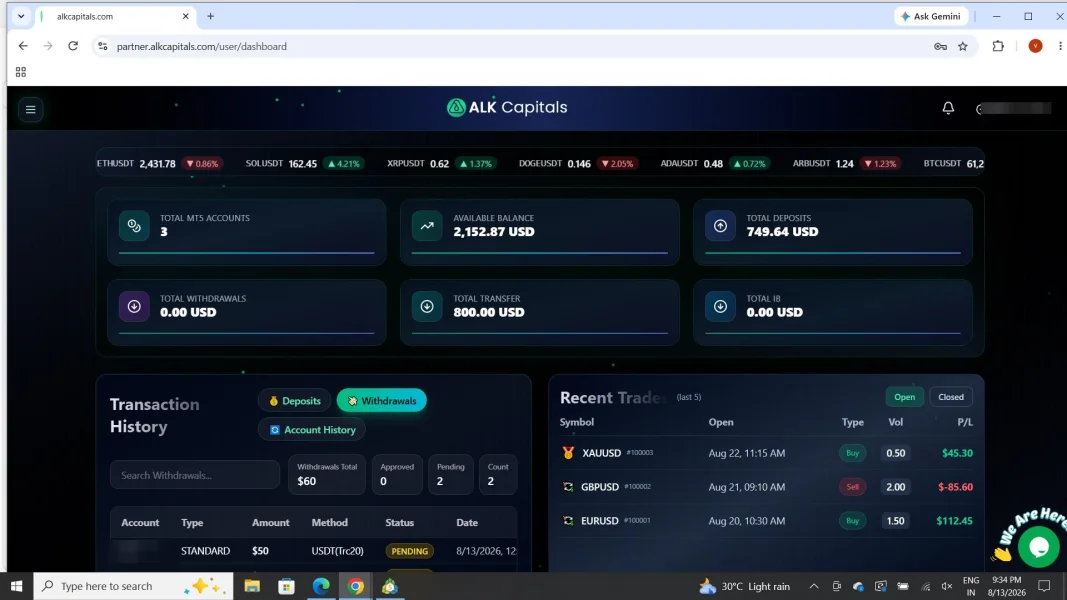Viewport: 1067px width, 600px height.
Task: Click the Available Balance trend icon
Action: click(427, 226)
